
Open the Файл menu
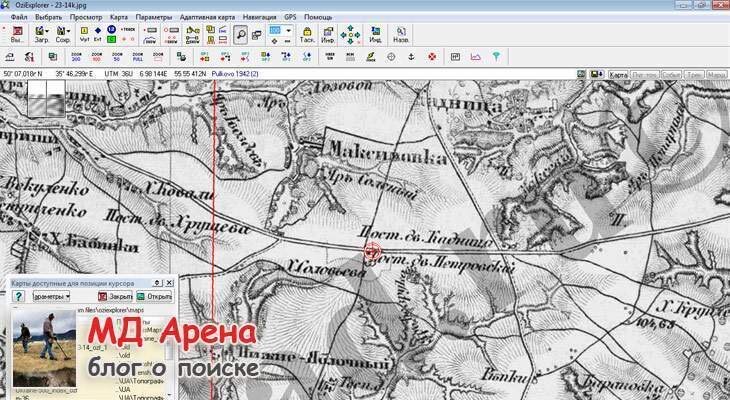[x=19, y=17]
